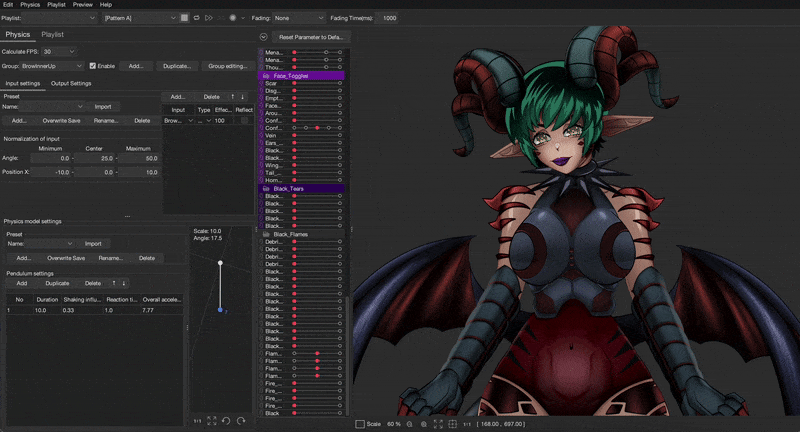Viewport: 800px width, 432px height.
Task: Click Delete above the input table
Action: pyautogui.click(x=211, y=96)
